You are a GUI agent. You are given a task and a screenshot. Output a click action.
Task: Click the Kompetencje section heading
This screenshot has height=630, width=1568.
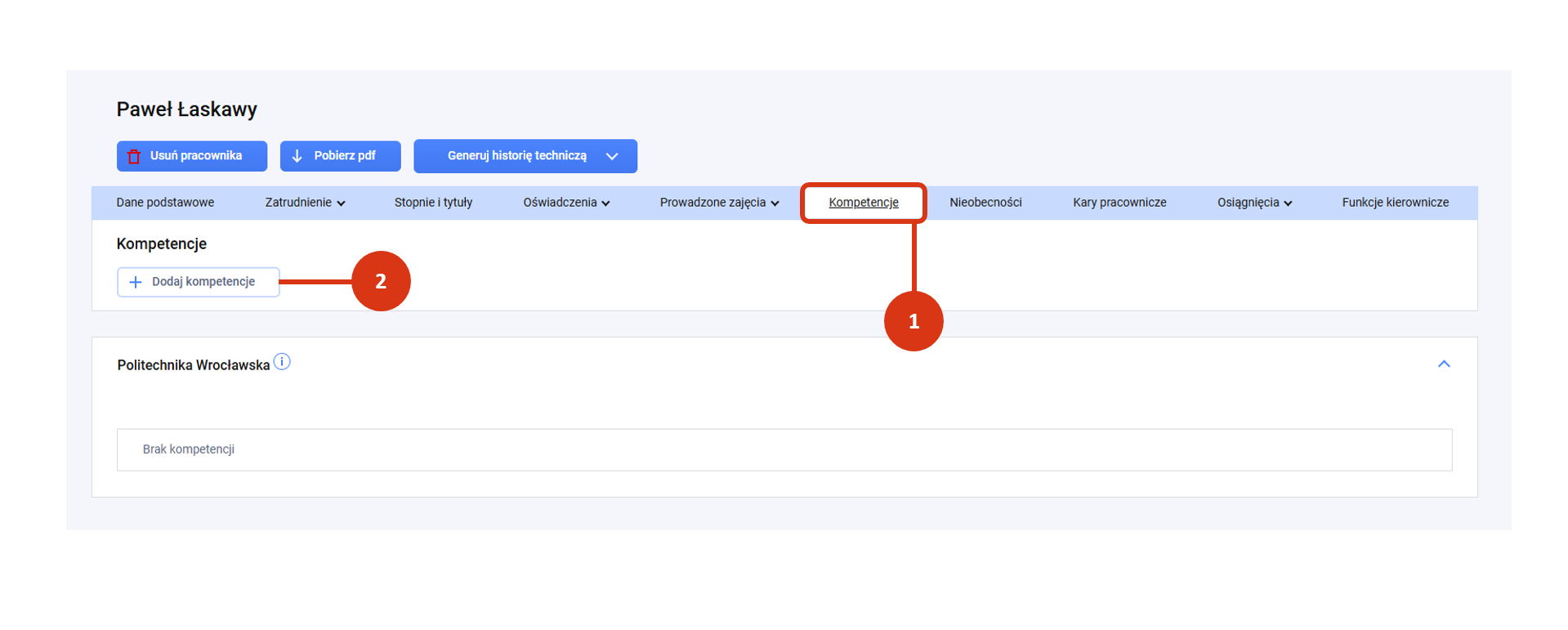162,244
